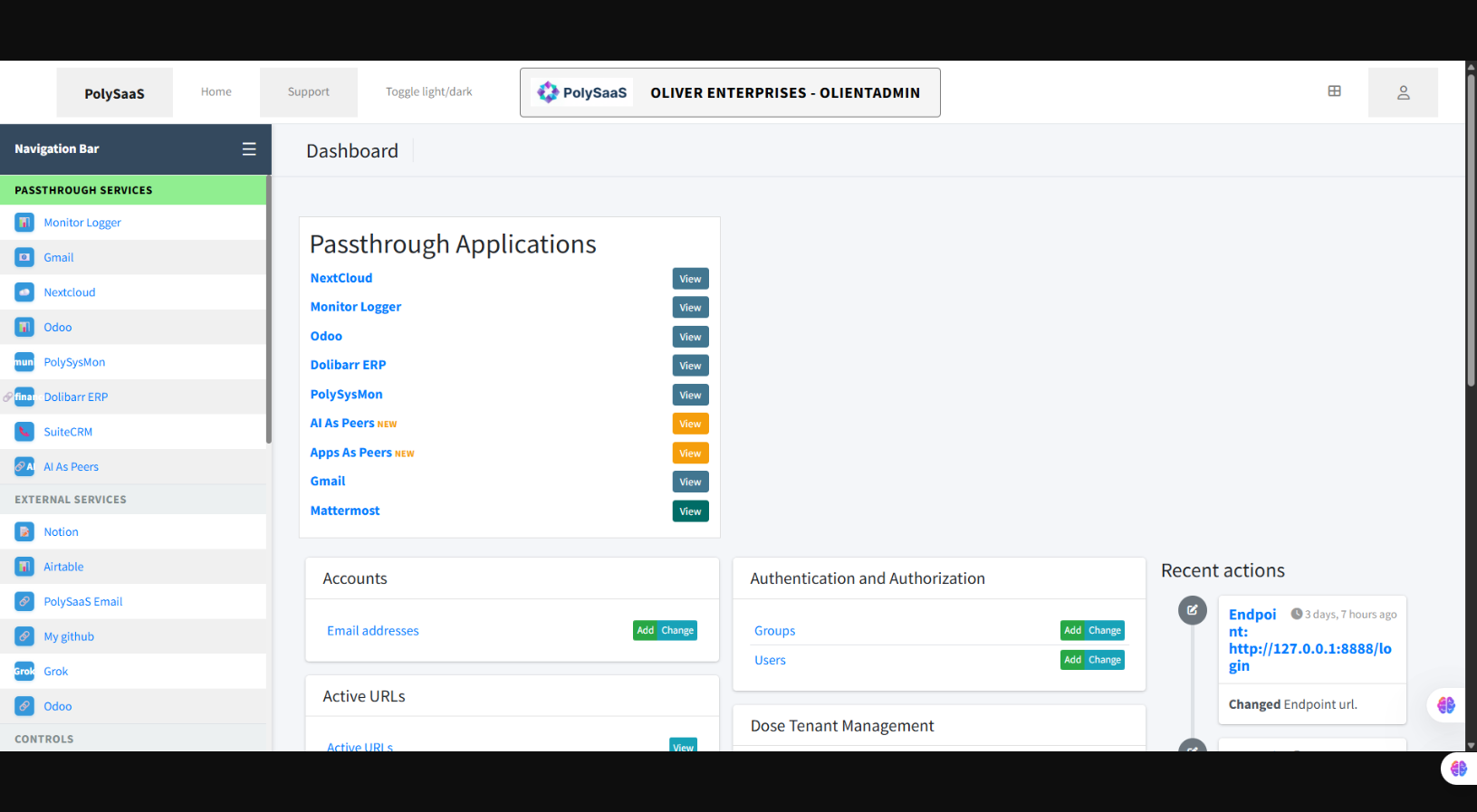Click the Airtable sidebar icon
The height and width of the screenshot is (812, 1477).
coord(24,567)
